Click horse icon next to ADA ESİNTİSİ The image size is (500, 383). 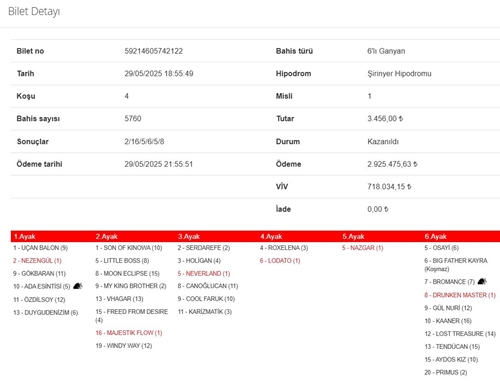78,286
